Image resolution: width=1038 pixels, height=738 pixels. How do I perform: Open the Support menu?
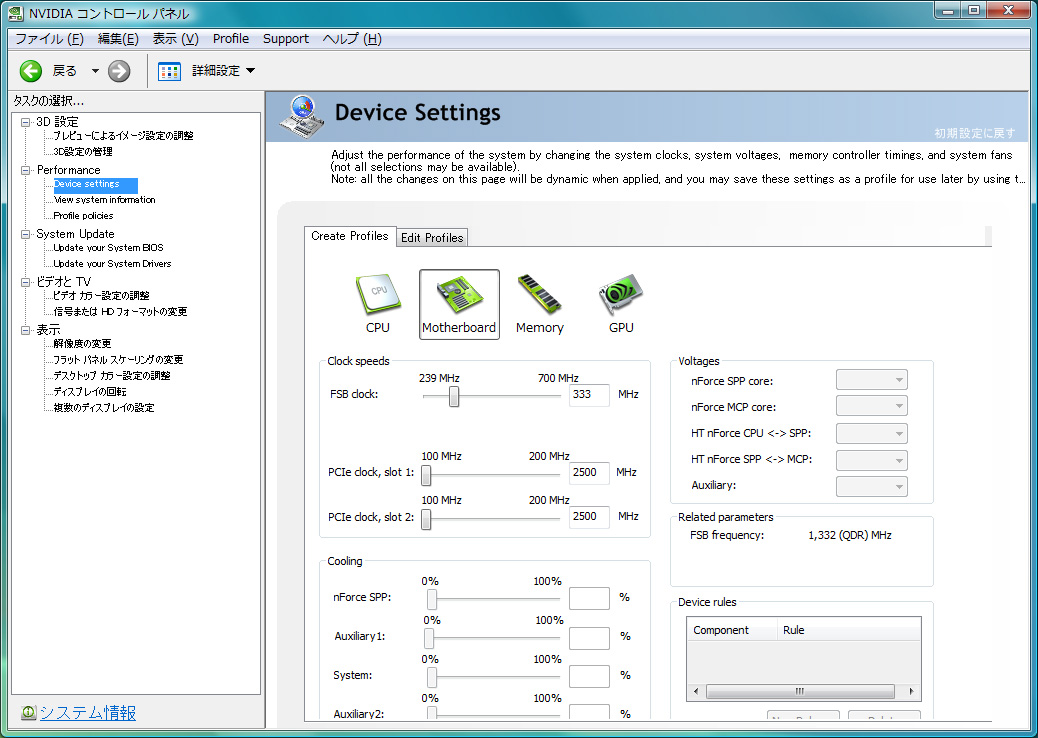[286, 39]
